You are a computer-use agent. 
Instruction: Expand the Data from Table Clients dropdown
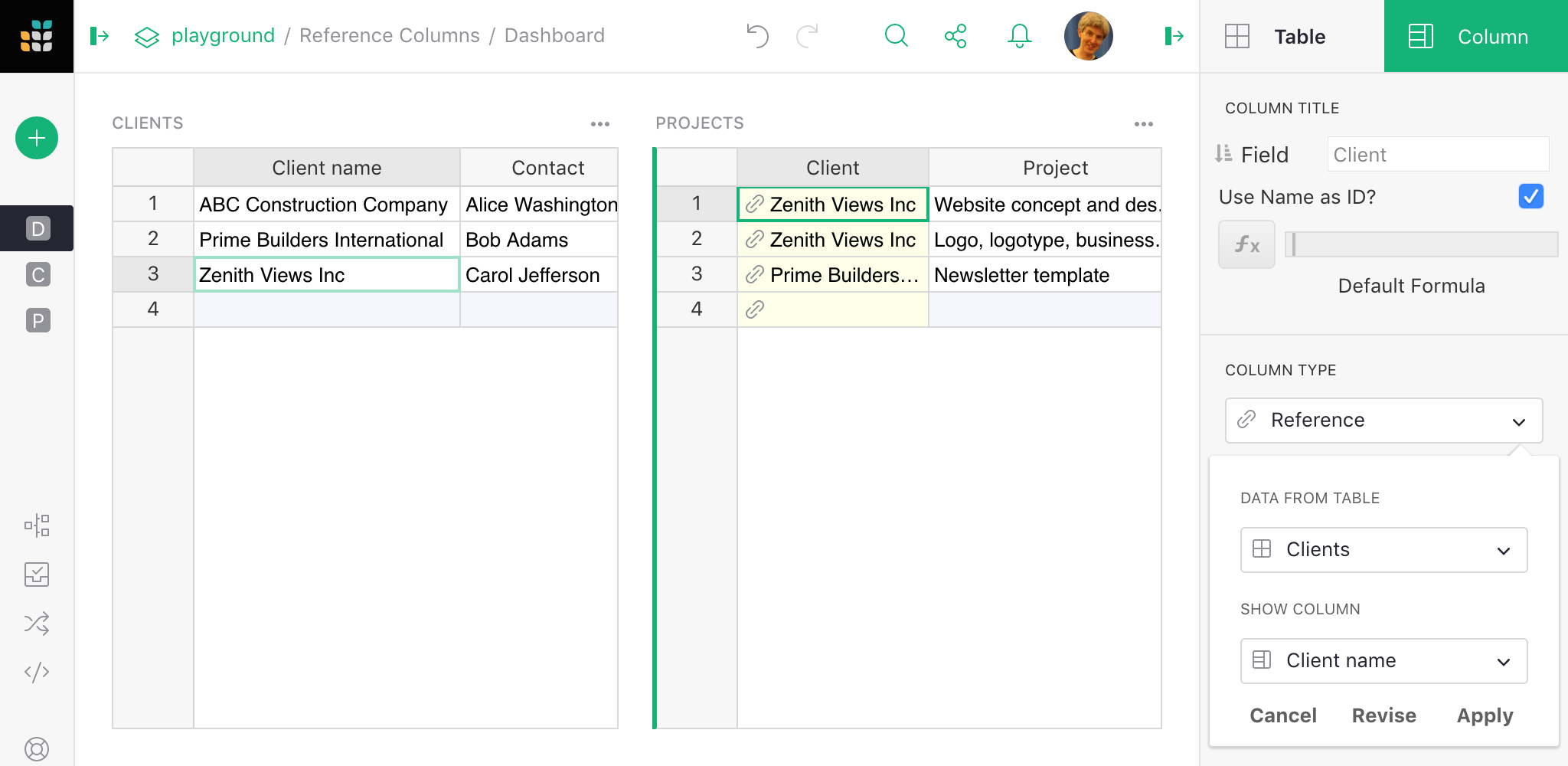(x=1383, y=549)
